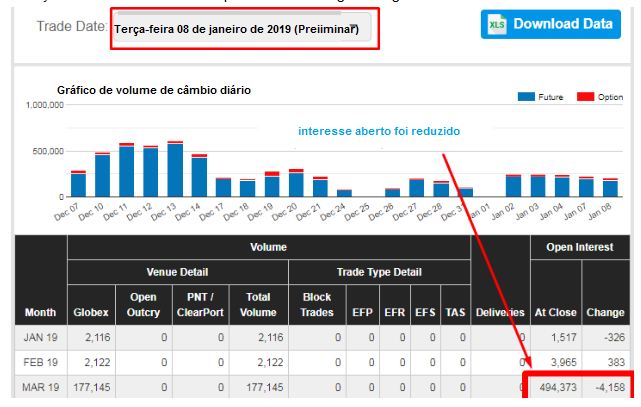This screenshot has height=407, width=641.
Task: Click the Change column header
Action: [x=603, y=312]
